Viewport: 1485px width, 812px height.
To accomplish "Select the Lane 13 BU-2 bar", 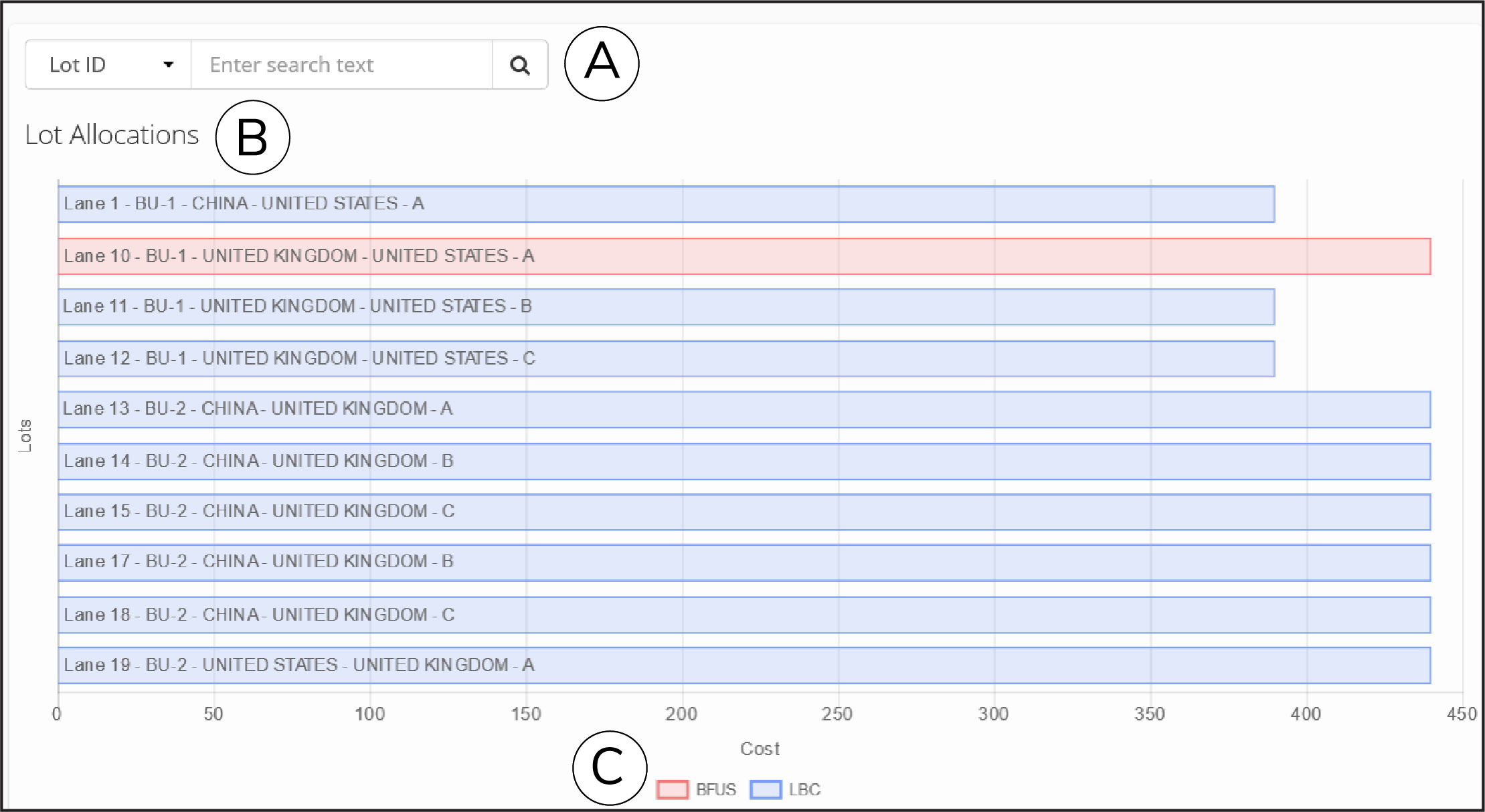I will tap(744, 409).
